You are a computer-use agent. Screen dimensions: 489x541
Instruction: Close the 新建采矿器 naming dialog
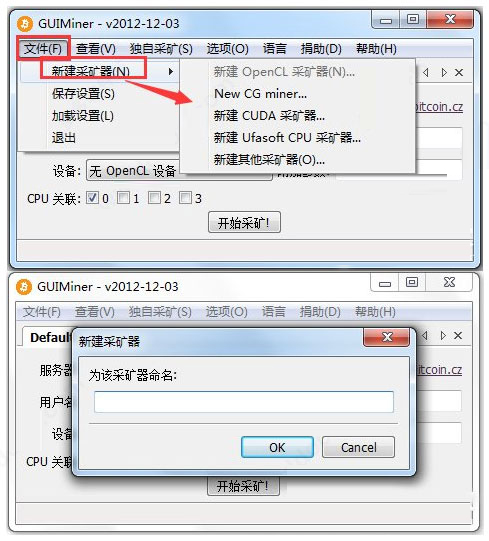tap(387, 337)
